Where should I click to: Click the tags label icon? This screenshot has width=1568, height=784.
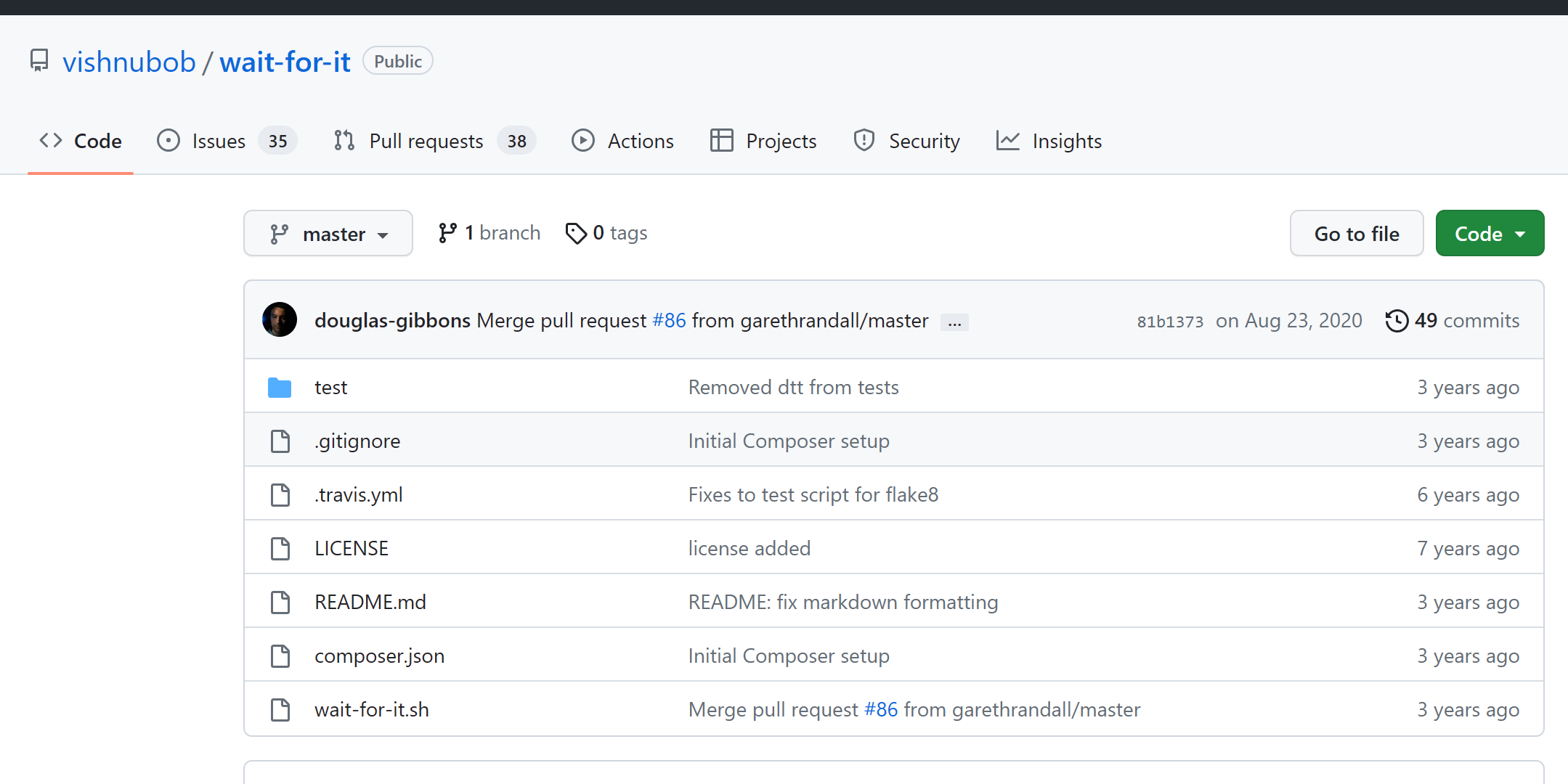[577, 232]
